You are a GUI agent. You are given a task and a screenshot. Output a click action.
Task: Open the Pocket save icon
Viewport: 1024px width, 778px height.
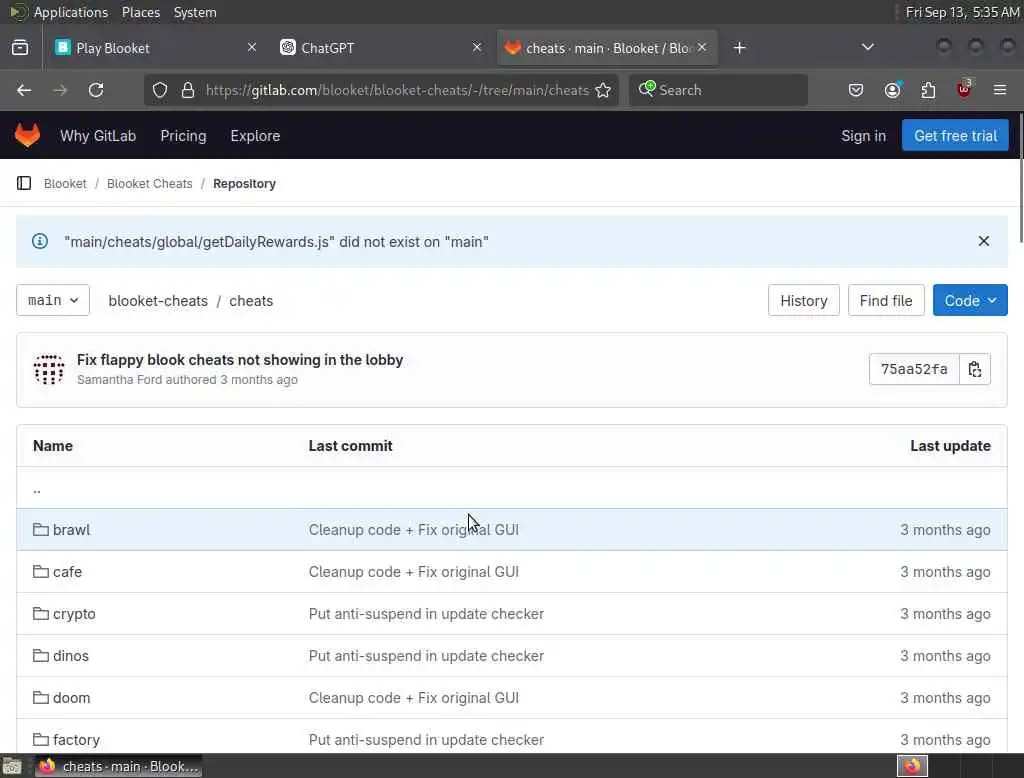856,90
